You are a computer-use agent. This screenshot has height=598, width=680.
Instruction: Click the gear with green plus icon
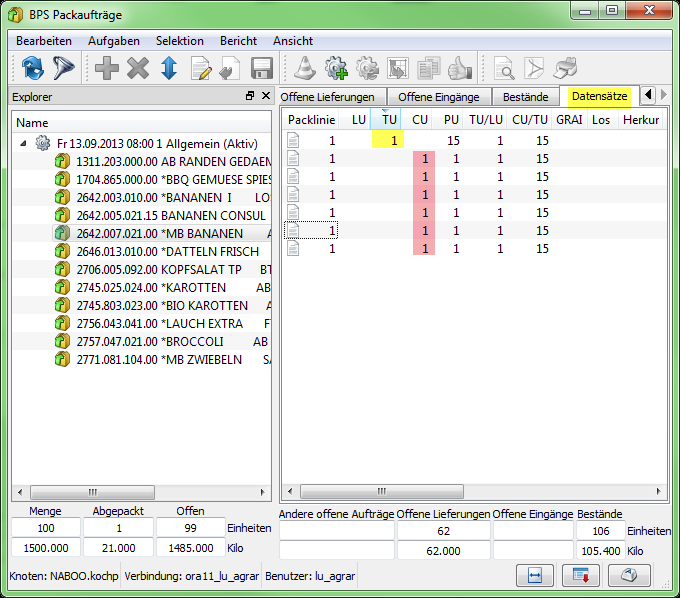pyautogui.click(x=337, y=68)
